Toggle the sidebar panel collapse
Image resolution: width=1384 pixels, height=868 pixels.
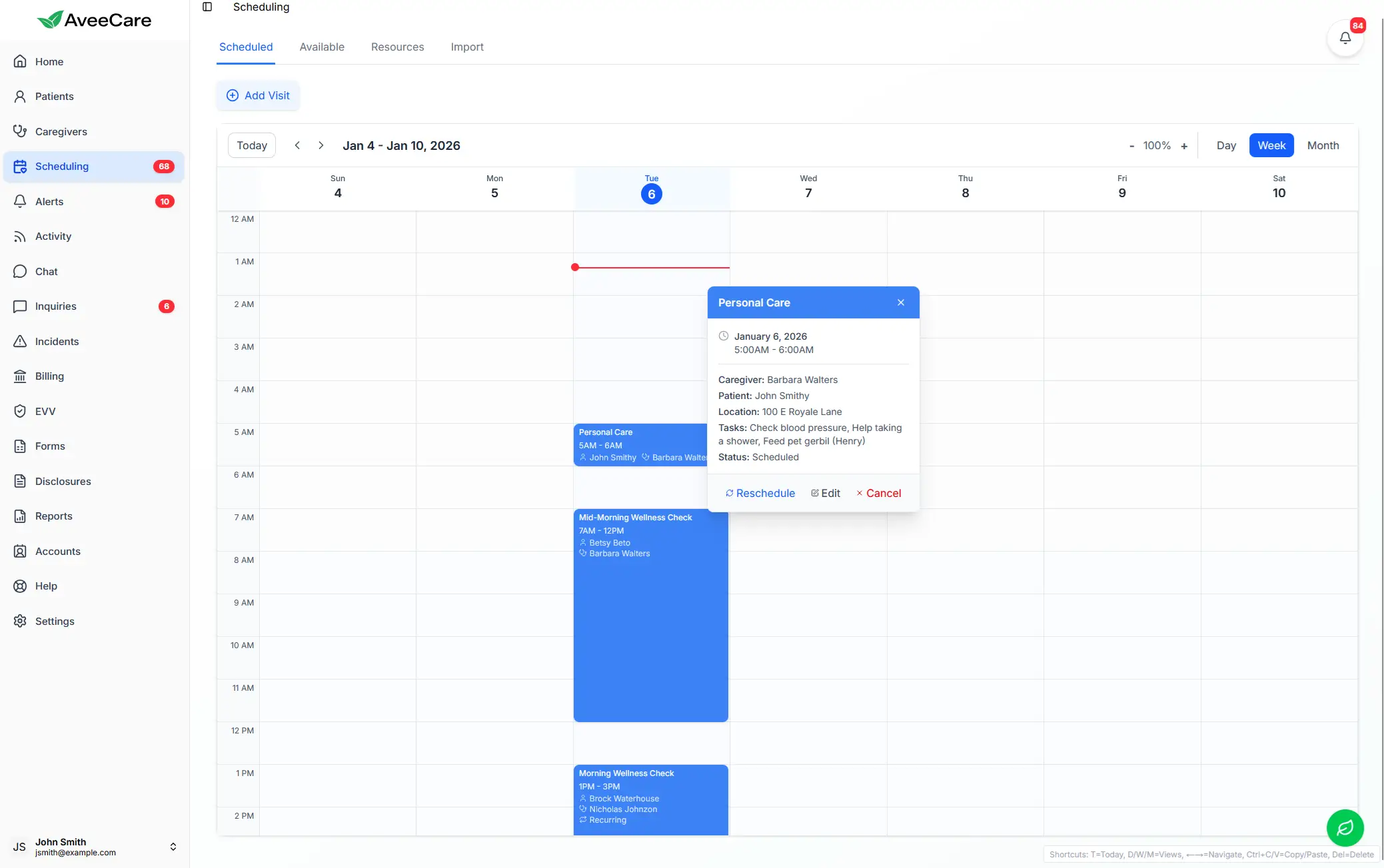[x=207, y=7]
